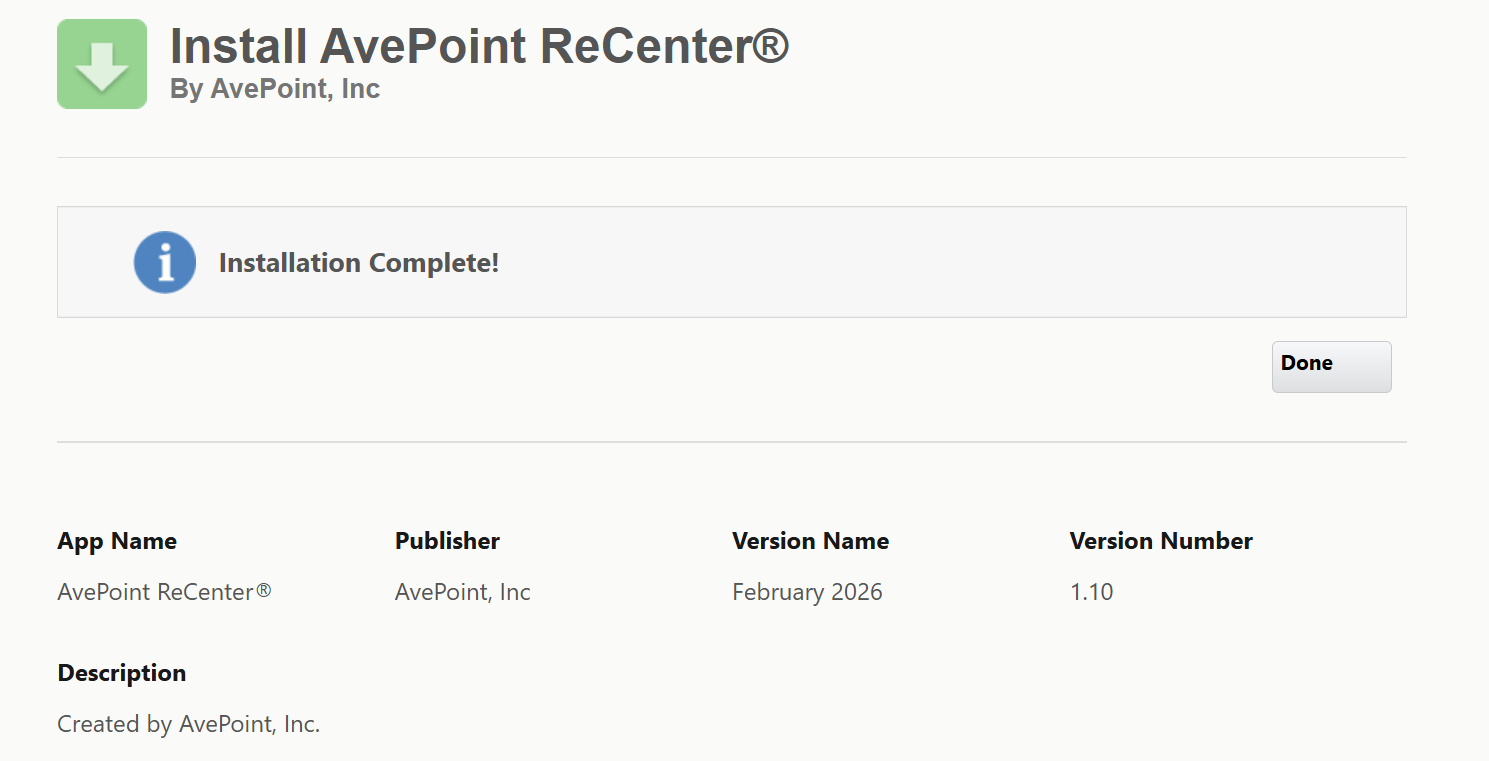Click the "Installation Complete!" message text

(x=358, y=263)
